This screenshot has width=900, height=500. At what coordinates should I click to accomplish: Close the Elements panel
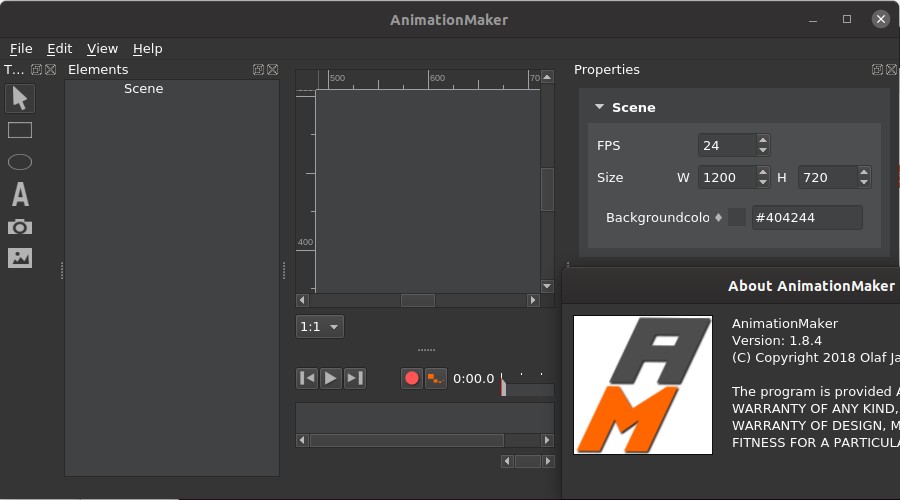(273, 69)
